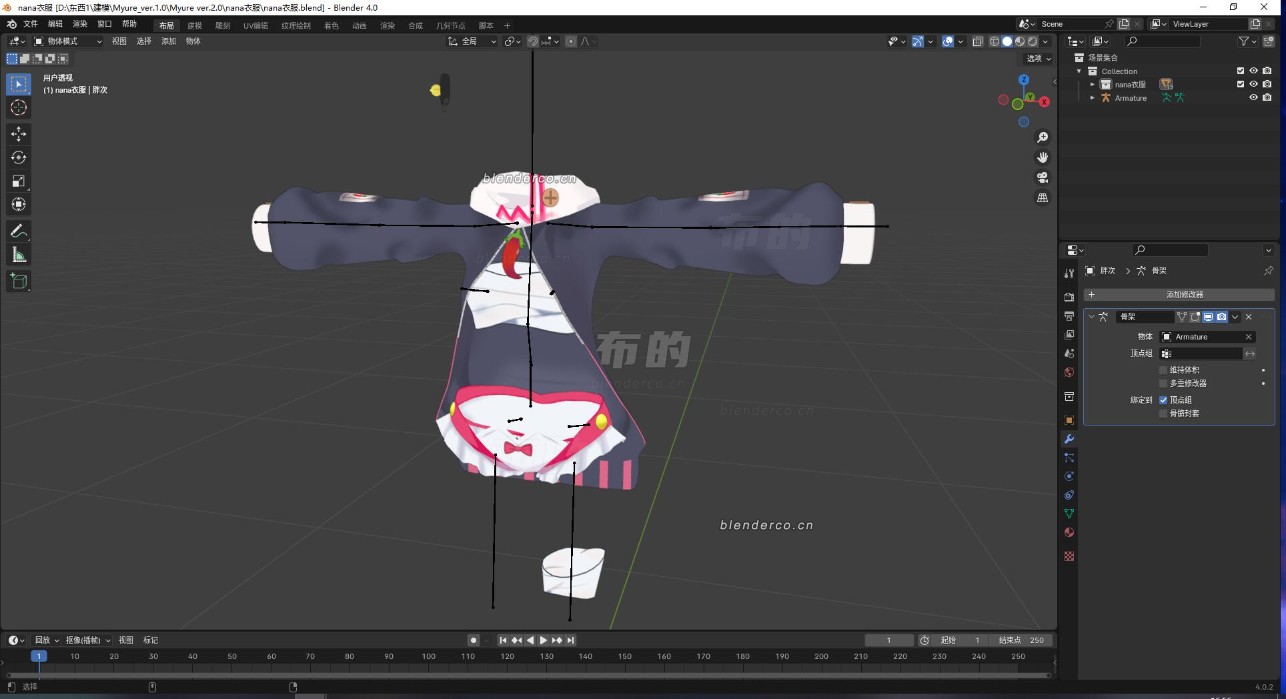
Task: Open the Output properties tab
Action: pyautogui.click(x=1069, y=316)
